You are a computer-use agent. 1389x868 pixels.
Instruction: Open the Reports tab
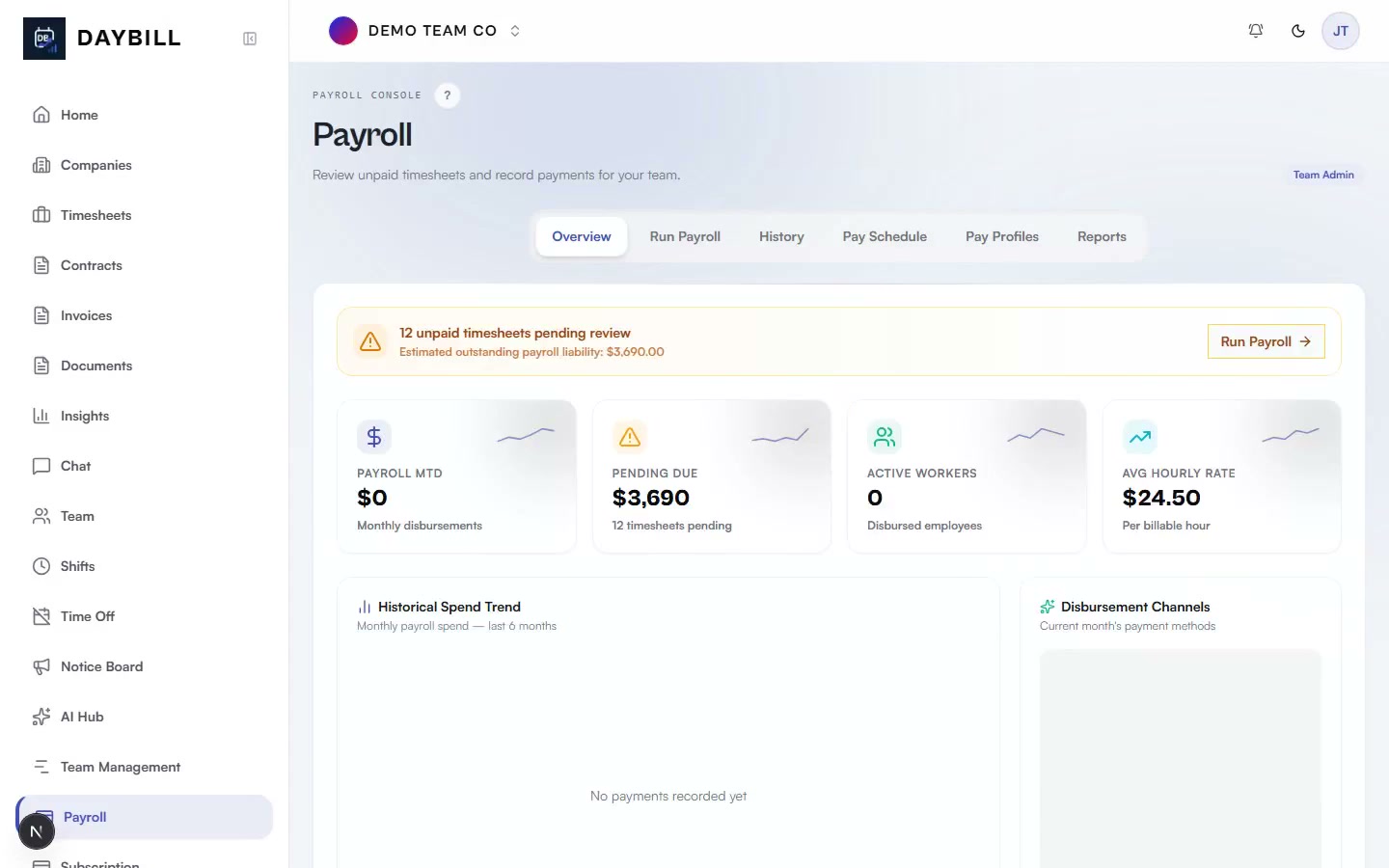click(1102, 236)
